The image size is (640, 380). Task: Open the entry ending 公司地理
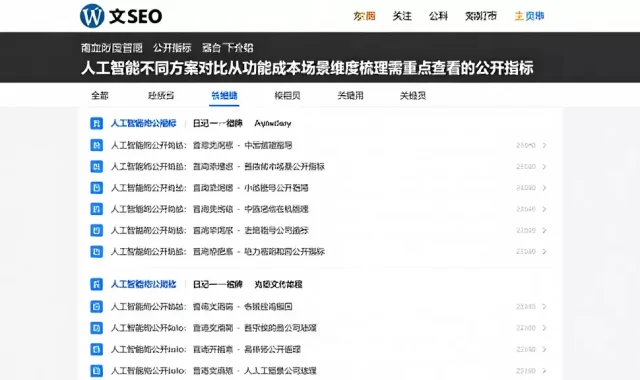click(x=214, y=328)
